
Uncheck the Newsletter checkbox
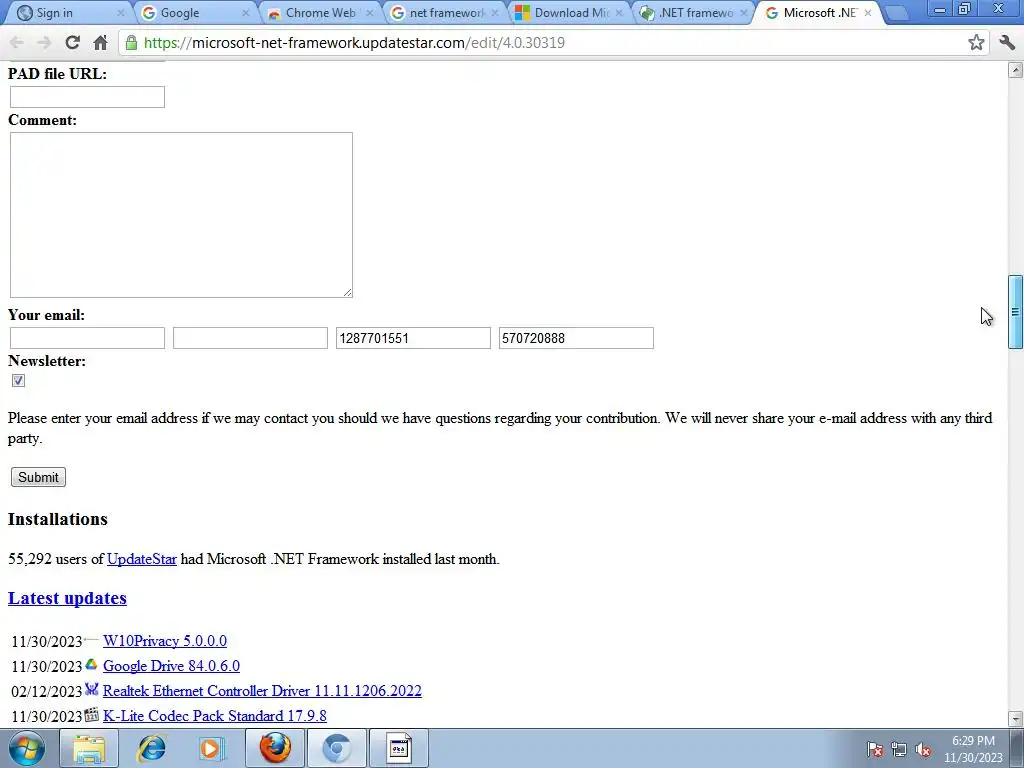point(18,381)
